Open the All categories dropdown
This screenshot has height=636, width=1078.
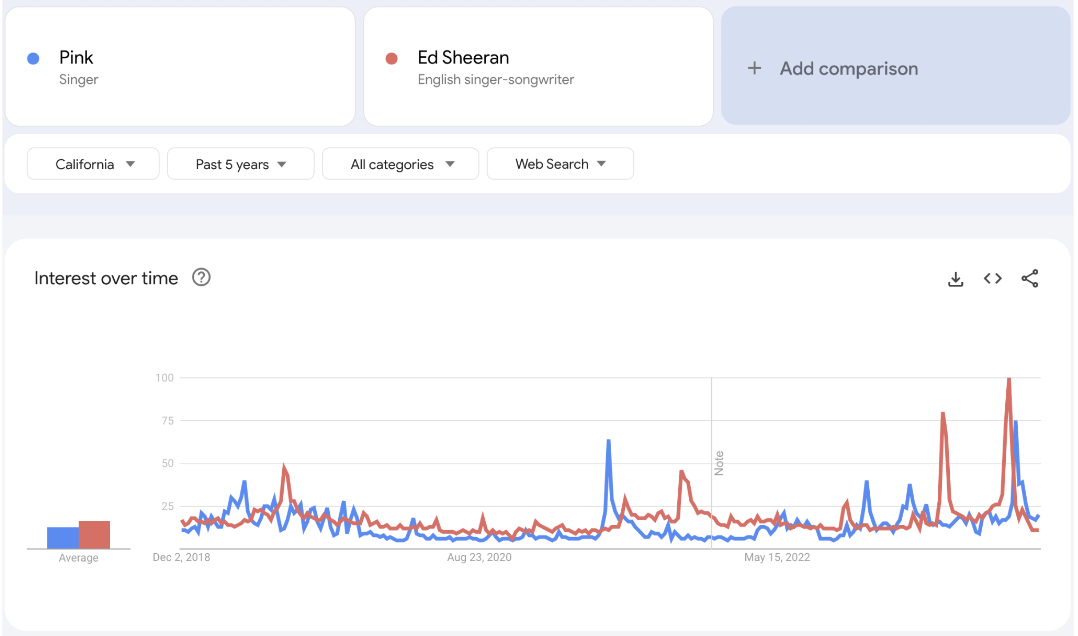coord(401,164)
